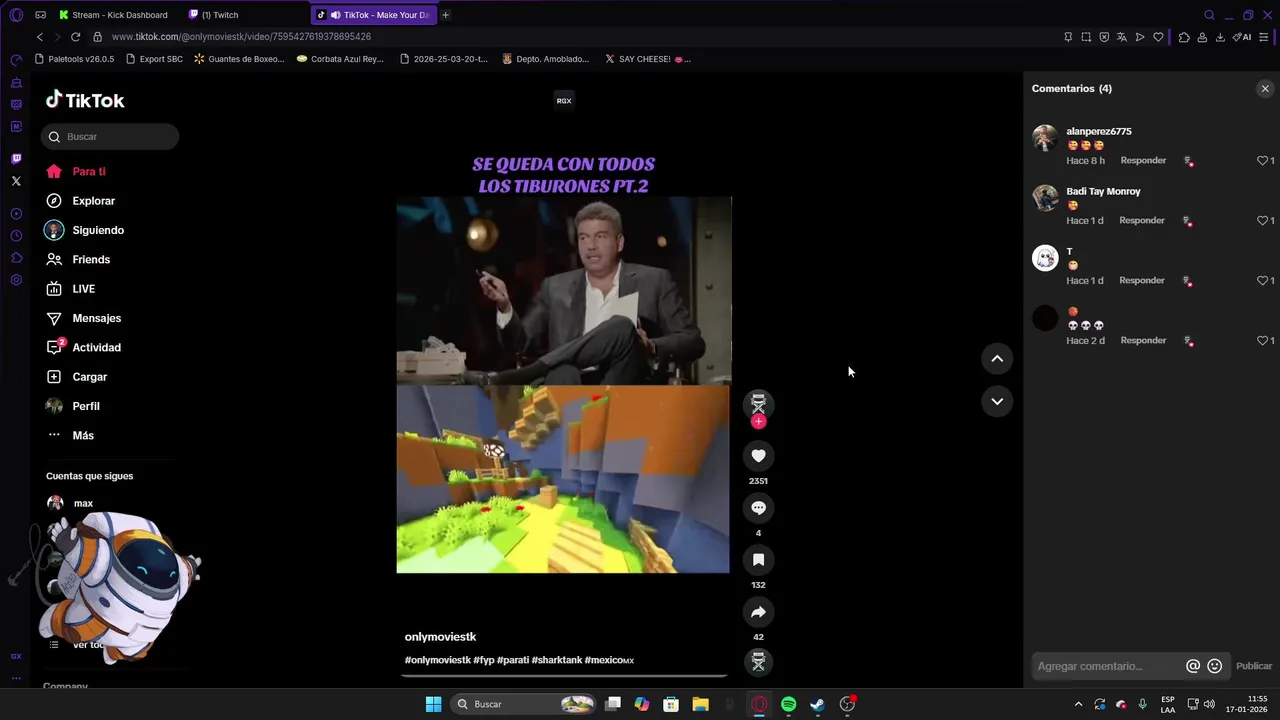
Task: Reload the page
Action: pos(75,37)
